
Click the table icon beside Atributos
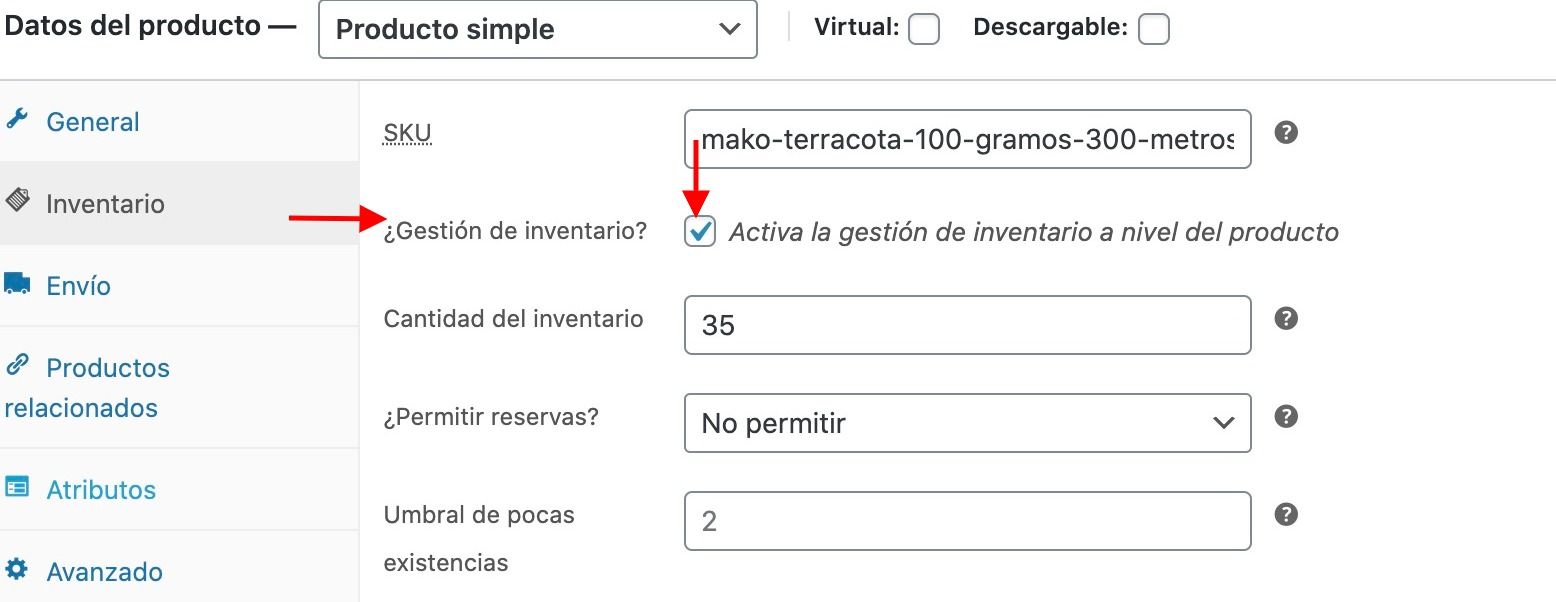tap(17, 488)
